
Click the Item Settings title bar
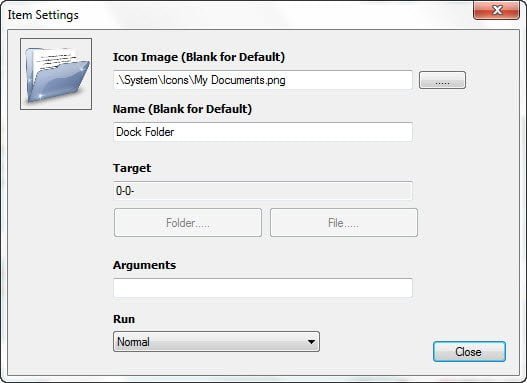tap(235, 15)
